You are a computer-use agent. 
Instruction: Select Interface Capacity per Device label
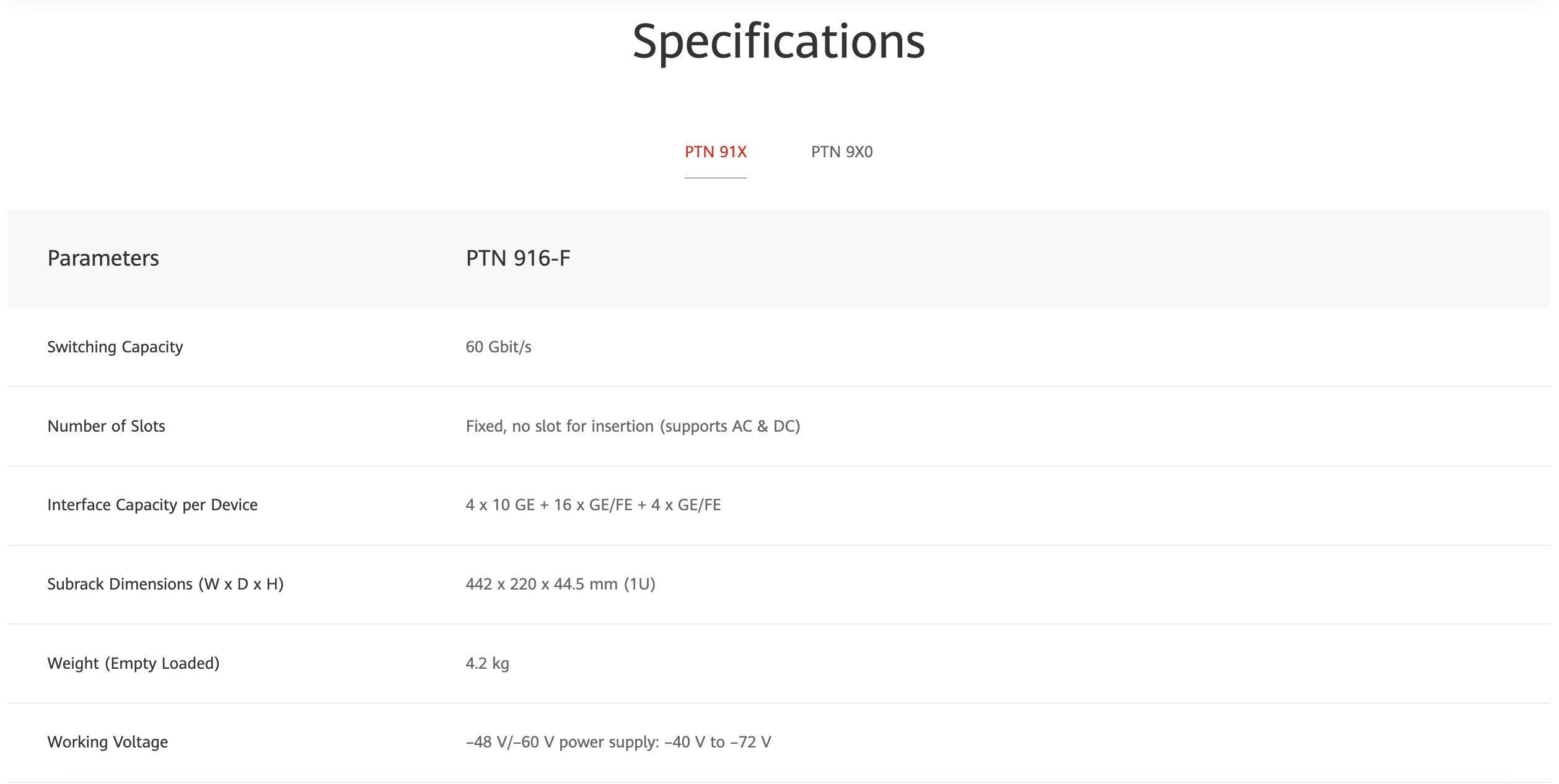[152, 505]
